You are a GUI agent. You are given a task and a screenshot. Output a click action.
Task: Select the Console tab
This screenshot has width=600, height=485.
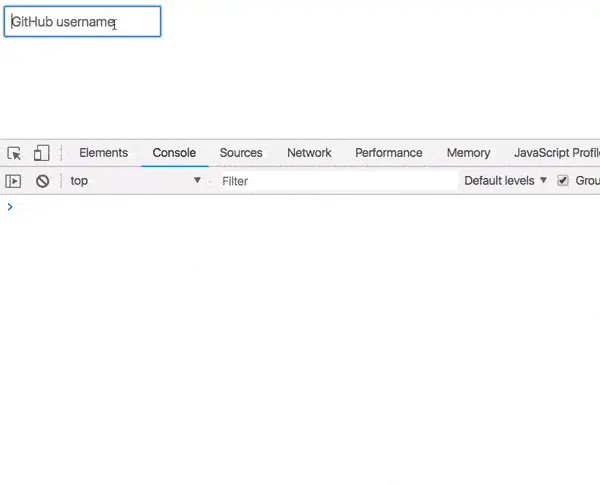(x=174, y=153)
